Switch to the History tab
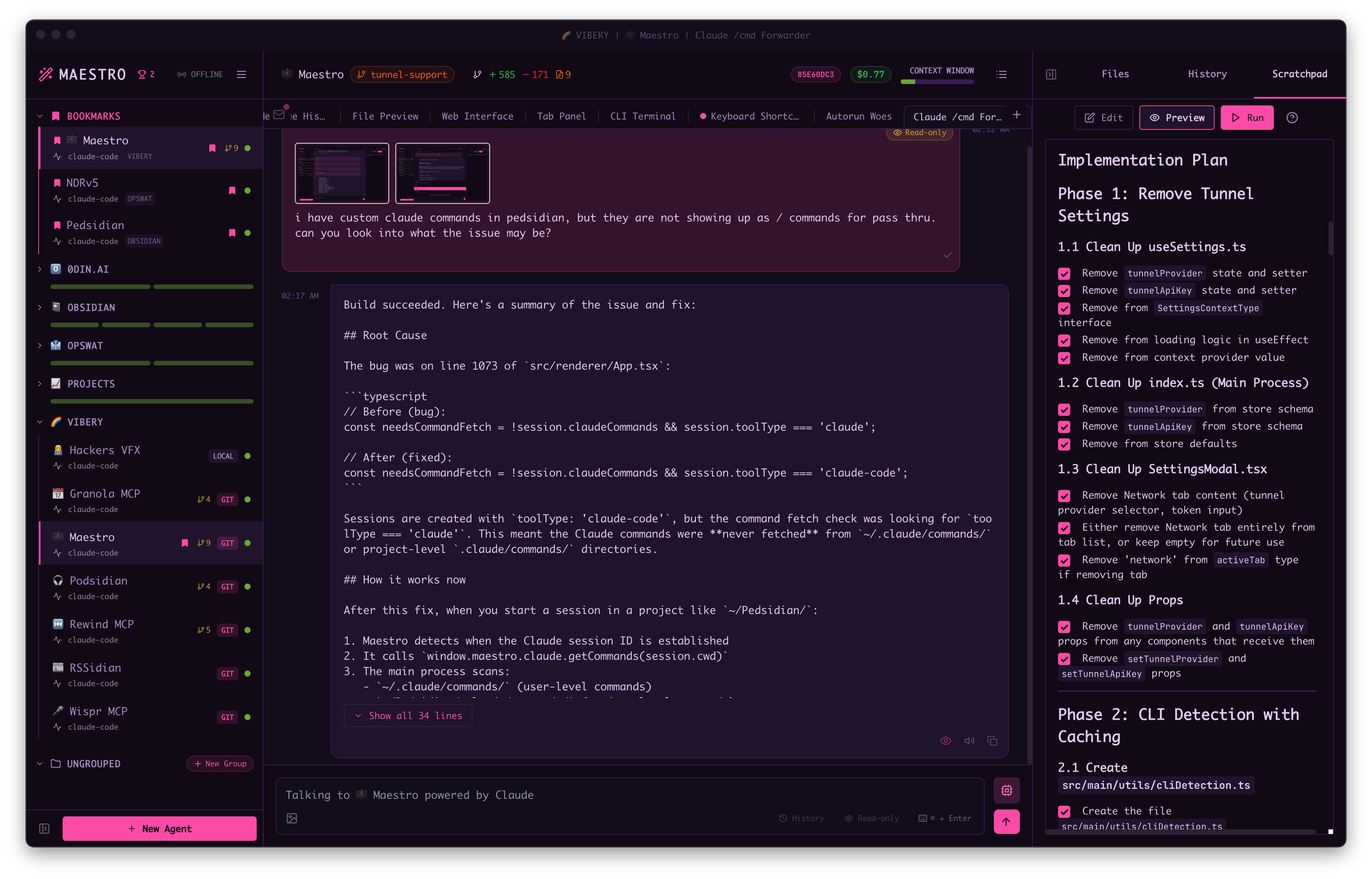 tap(1207, 74)
